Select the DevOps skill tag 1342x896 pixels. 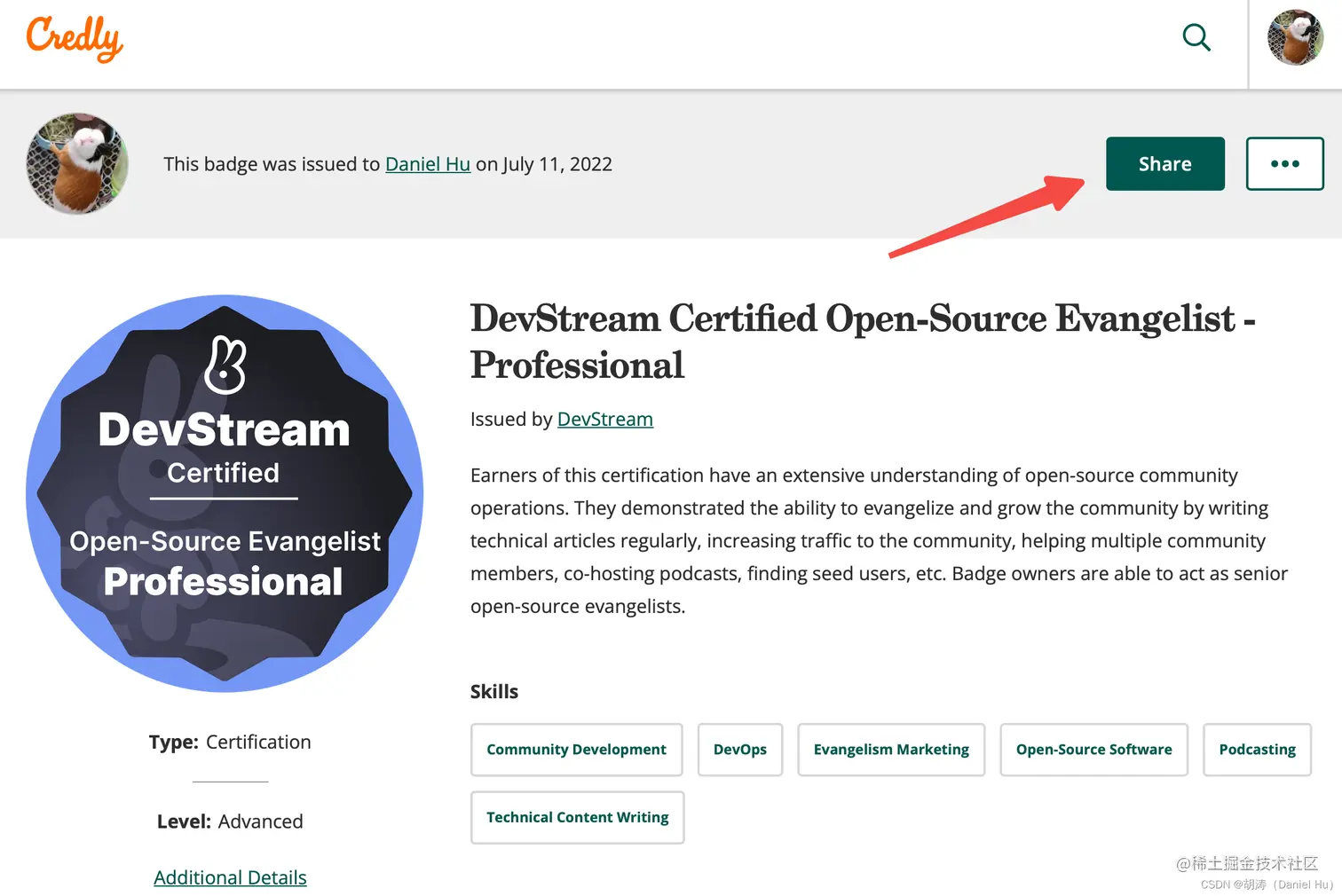(x=739, y=750)
